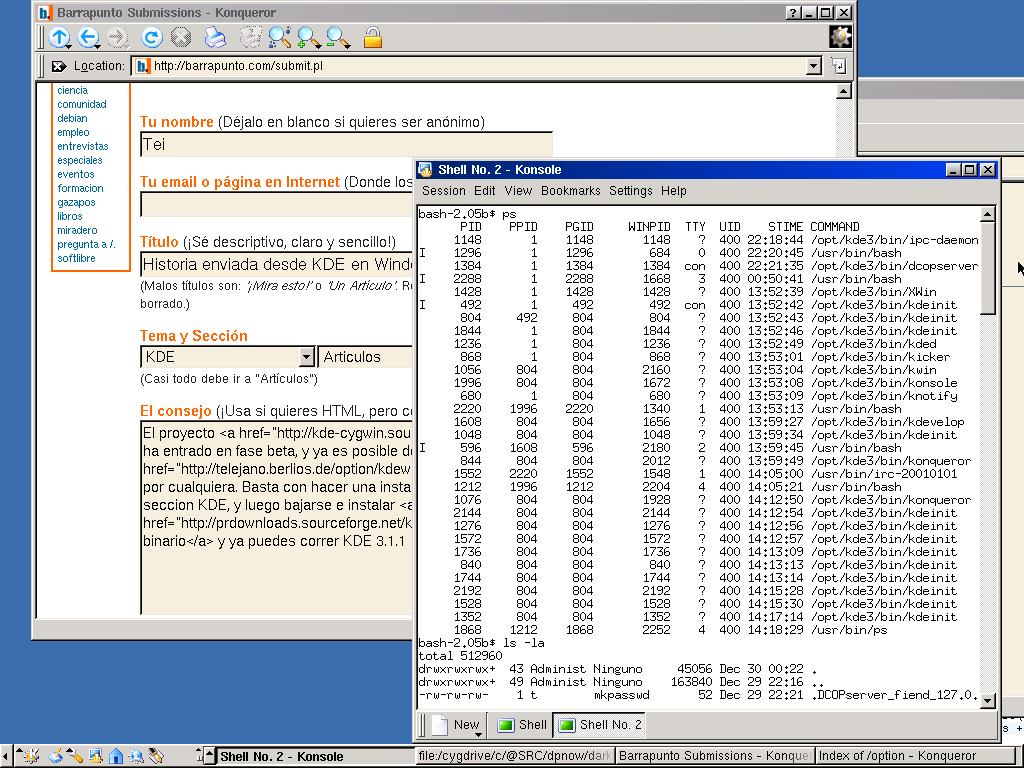Open Konsole's Bookmarks menu
The image size is (1024, 768).
pyautogui.click(x=571, y=191)
